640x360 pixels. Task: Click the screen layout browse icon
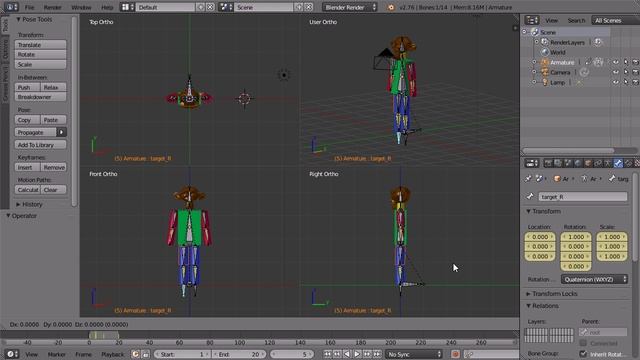click(x=128, y=7)
